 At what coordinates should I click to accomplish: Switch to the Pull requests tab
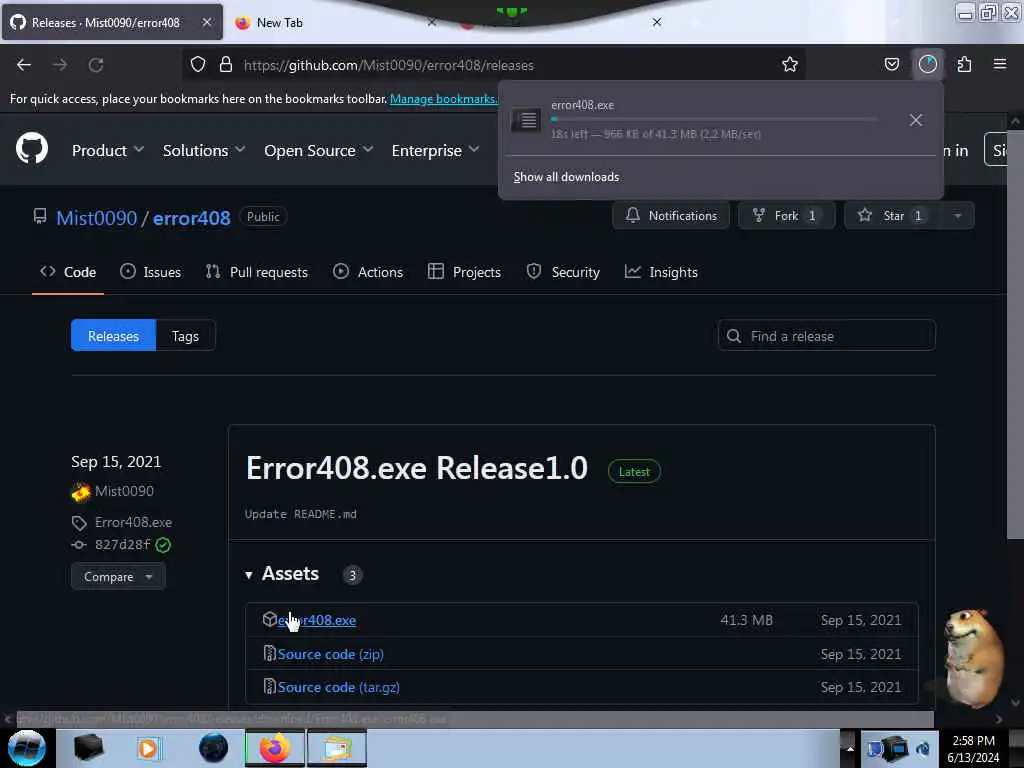tap(257, 272)
